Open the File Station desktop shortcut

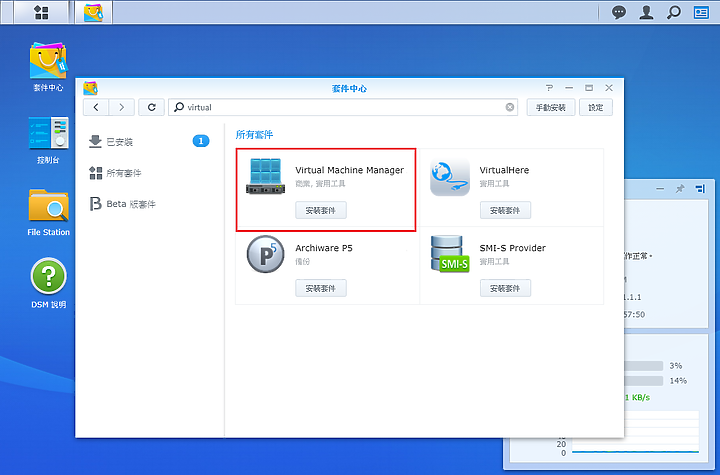point(48,212)
